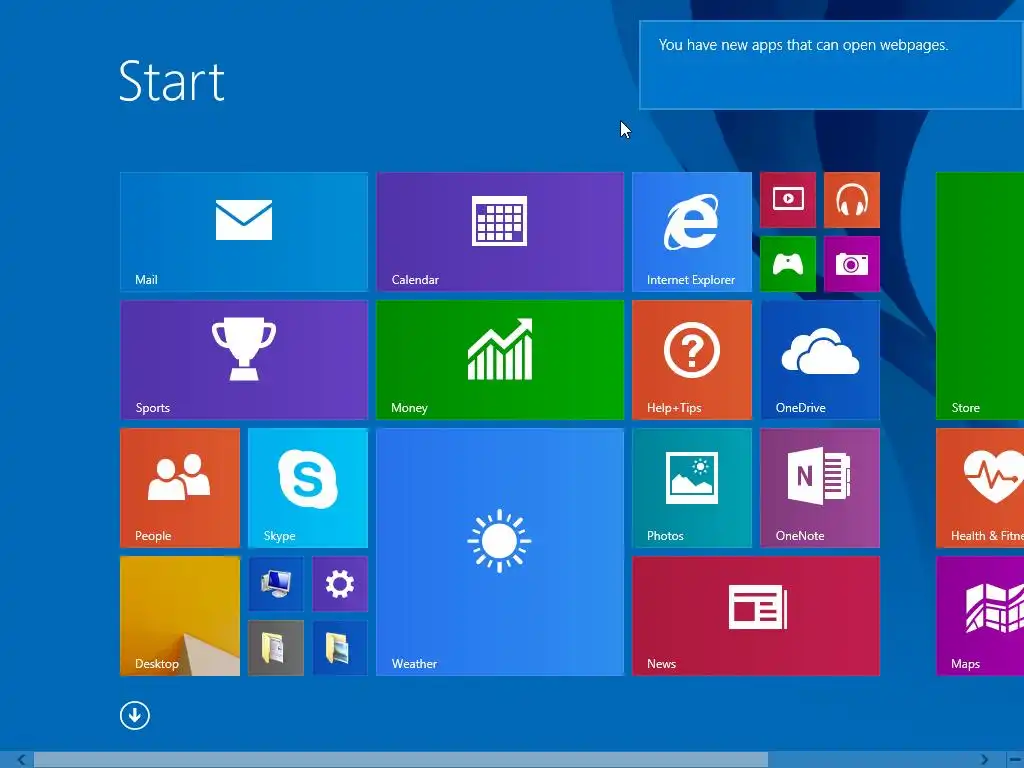The width and height of the screenshot is (1024, 768).
Task: Open the Pictures folder tile
Action: (x=340, y=648)
